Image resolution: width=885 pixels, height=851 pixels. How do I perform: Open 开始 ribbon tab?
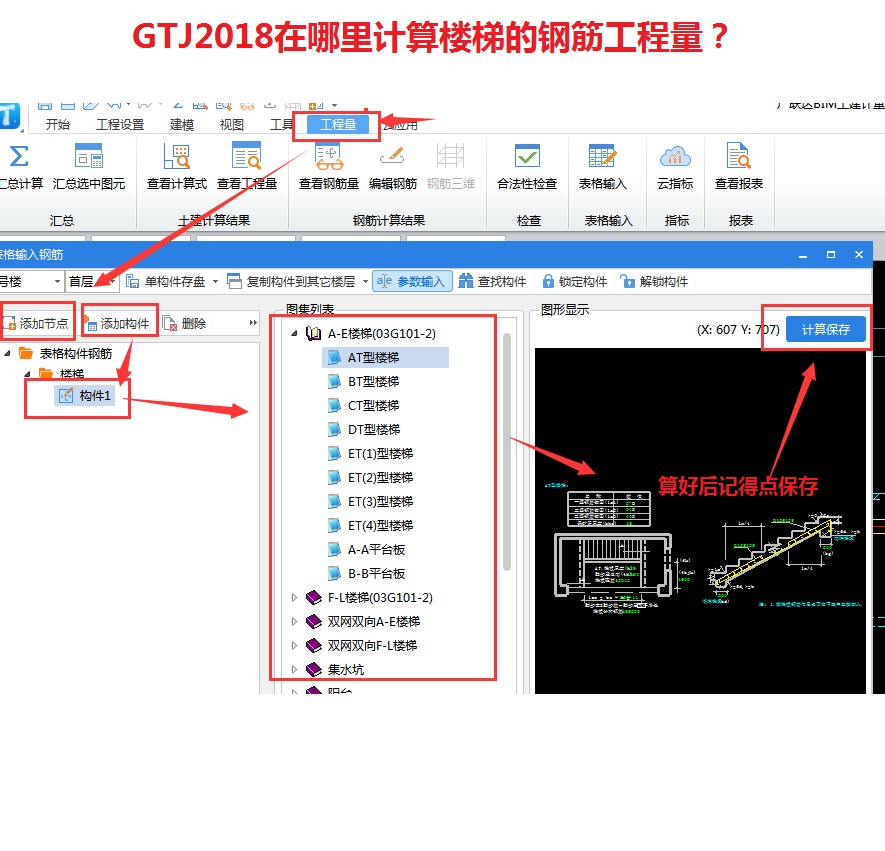click(58, 124)
